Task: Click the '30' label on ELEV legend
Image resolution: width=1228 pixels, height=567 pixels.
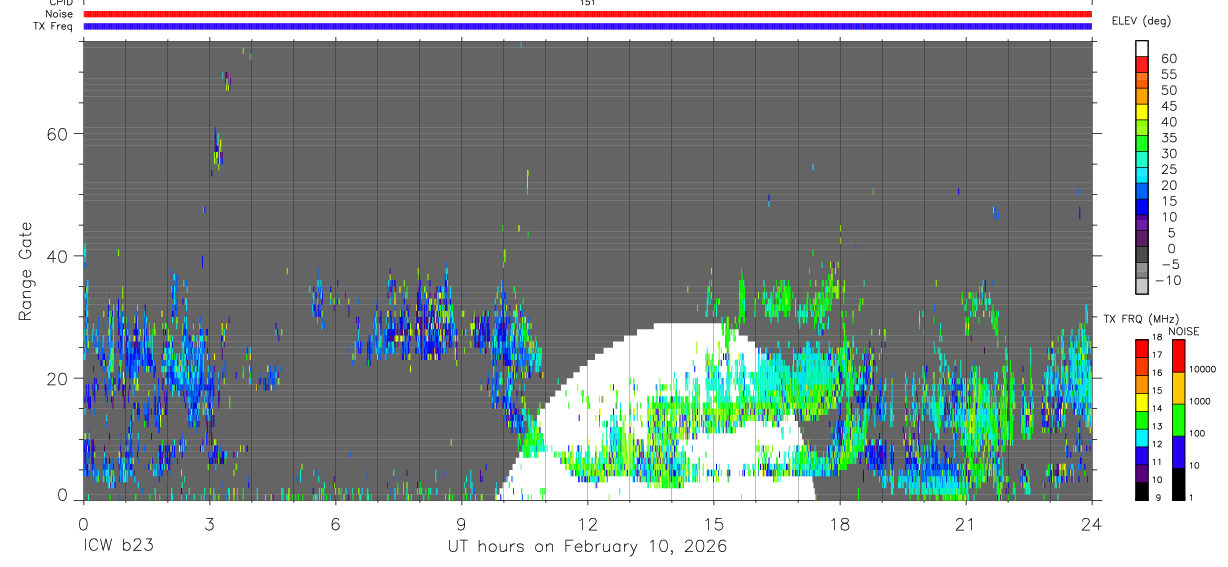Action: tap(1168, 153)
